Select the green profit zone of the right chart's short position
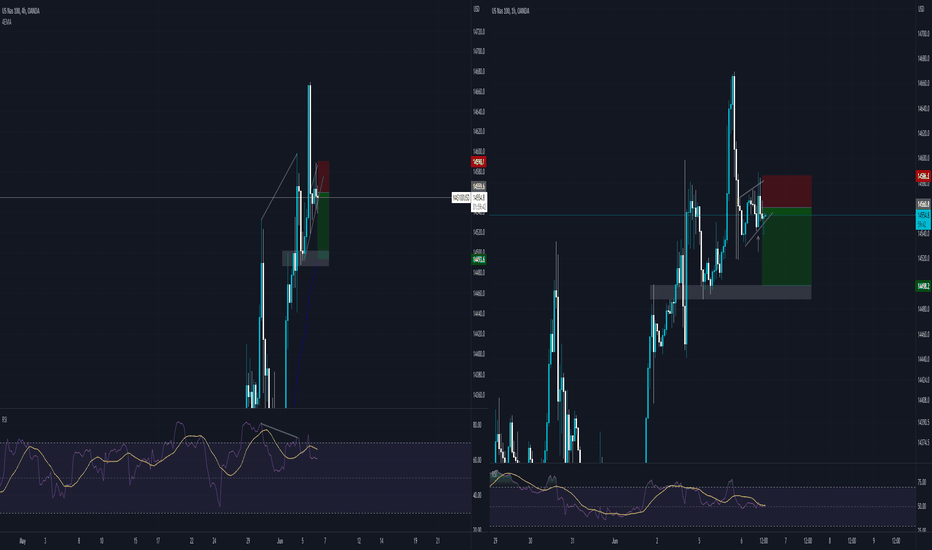This screenshot has width=932, height=550. coord(786,246)
